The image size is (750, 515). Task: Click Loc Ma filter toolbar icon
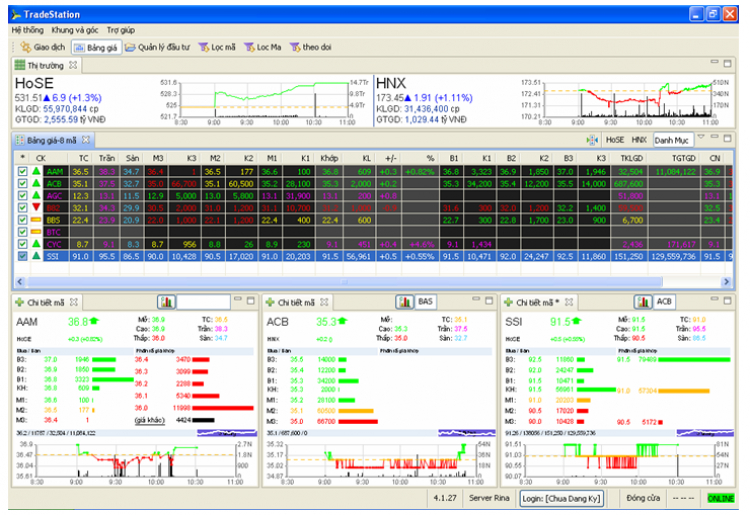point(263,47)
